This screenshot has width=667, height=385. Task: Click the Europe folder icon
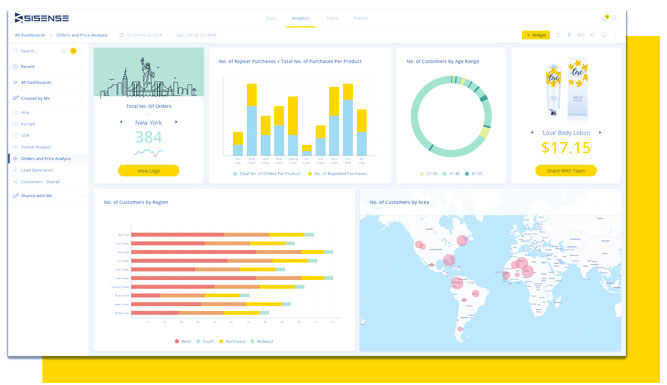click(x=15, y=124)
